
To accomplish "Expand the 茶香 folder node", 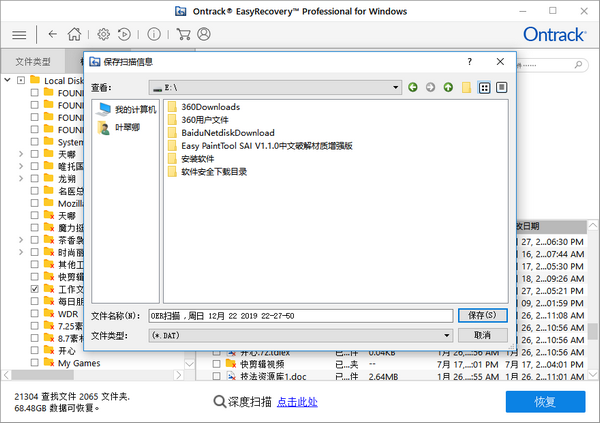I will click(21, 240).
